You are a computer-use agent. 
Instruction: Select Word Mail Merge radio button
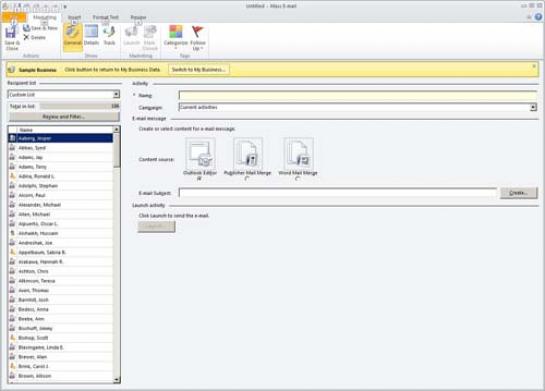point(298,179)
